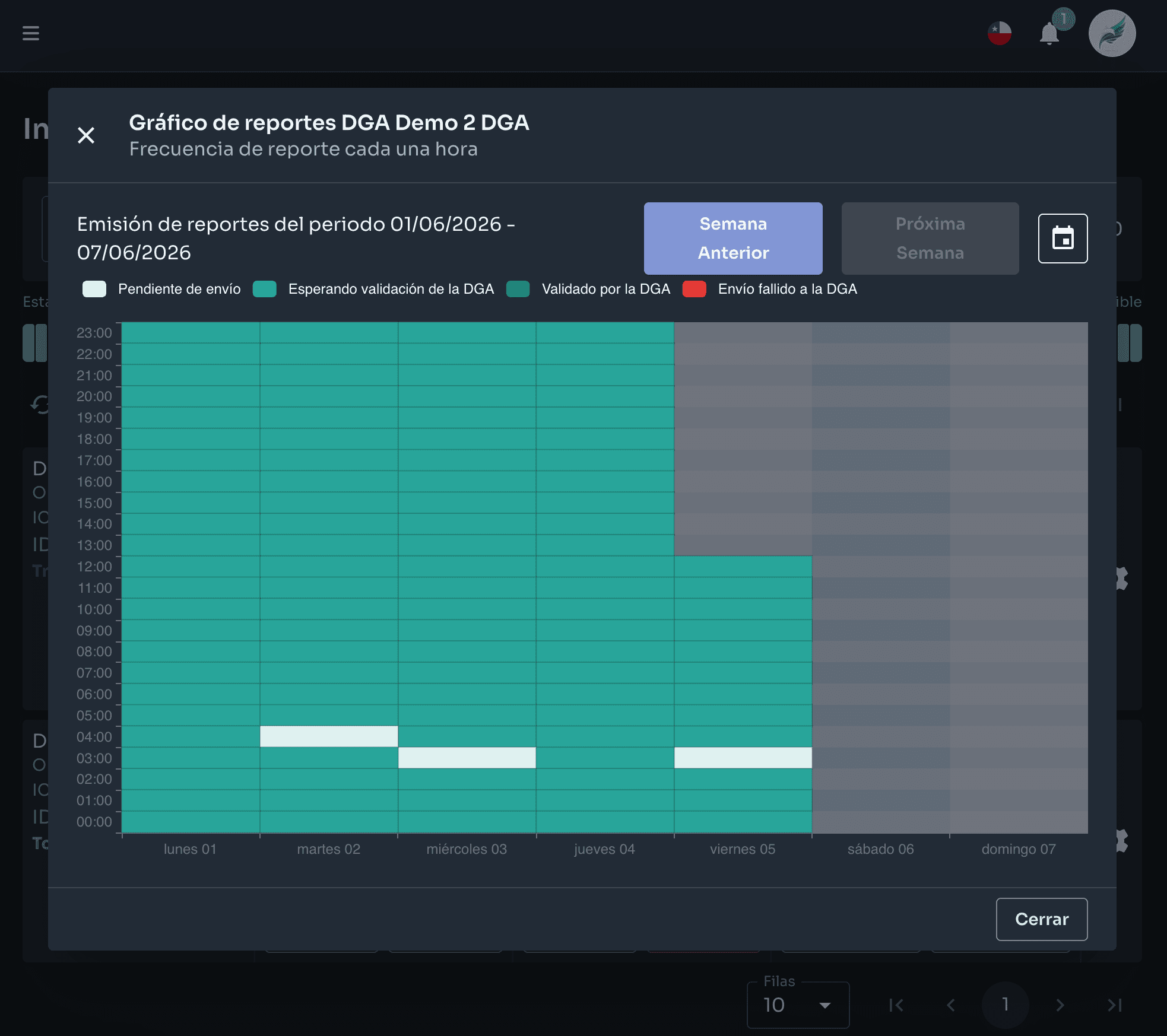Click the jueves 04 axis label
This screenshot has width=1167, height=1036.
tap(604, 849)
